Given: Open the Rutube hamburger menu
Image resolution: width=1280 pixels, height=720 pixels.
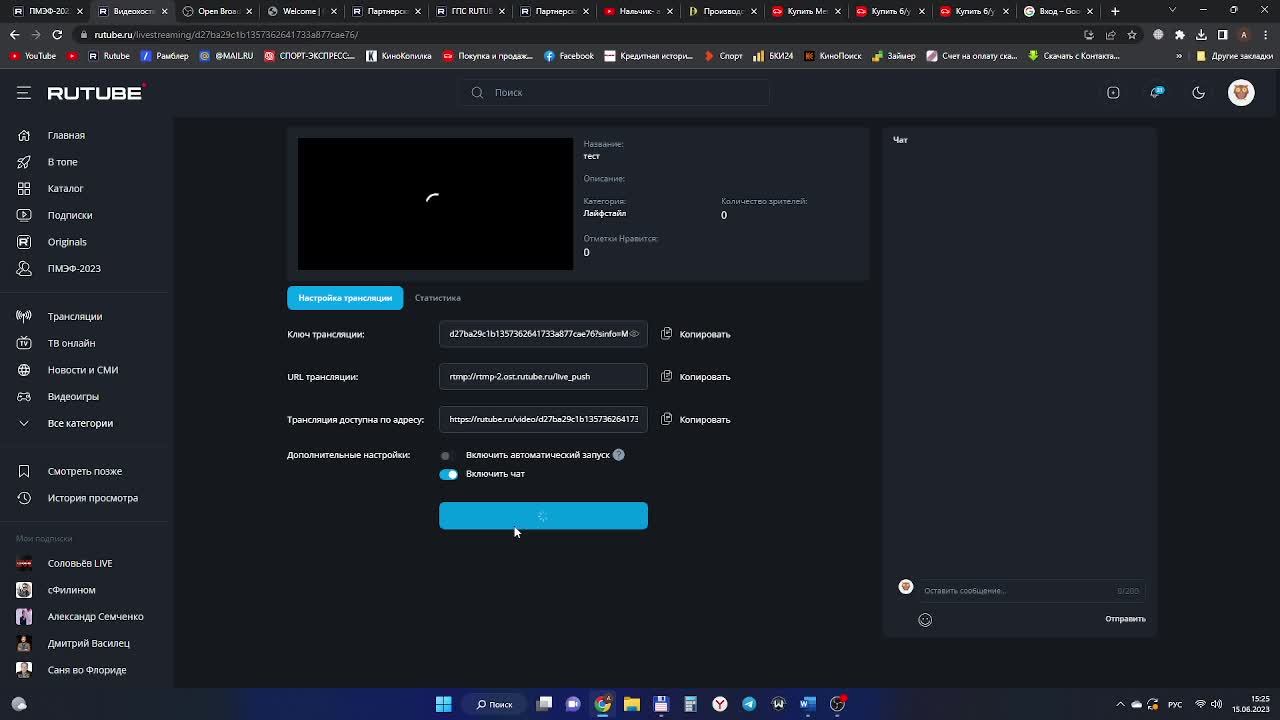Looking at the screenshot, I should [24, 93].
